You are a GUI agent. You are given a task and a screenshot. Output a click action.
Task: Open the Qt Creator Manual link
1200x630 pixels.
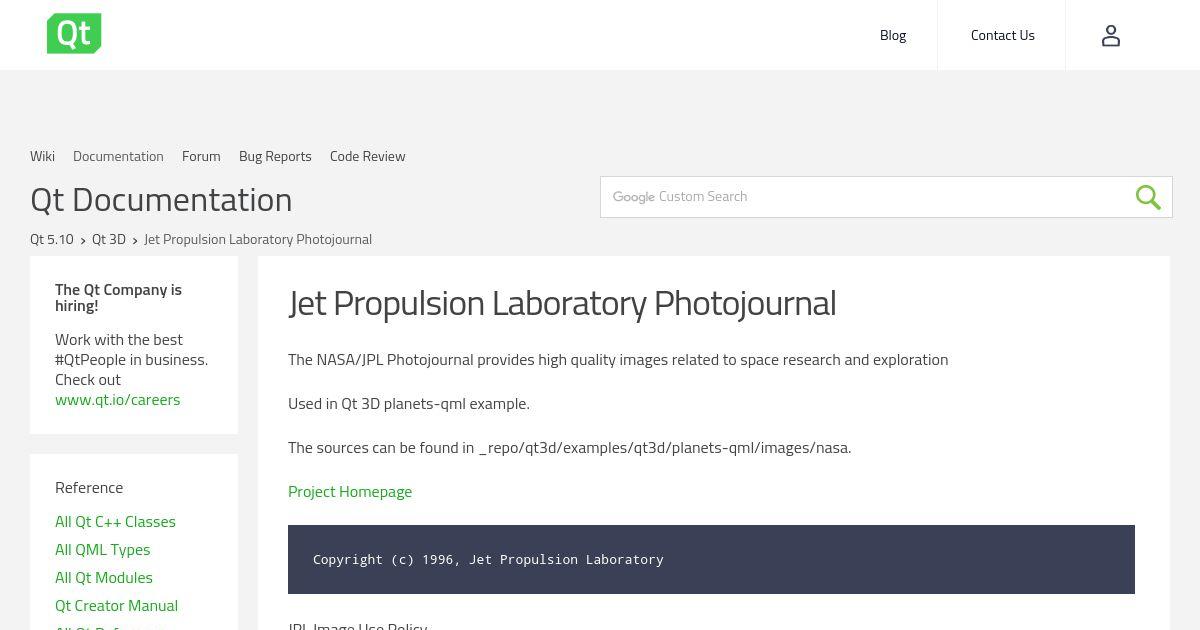point(116,605)
